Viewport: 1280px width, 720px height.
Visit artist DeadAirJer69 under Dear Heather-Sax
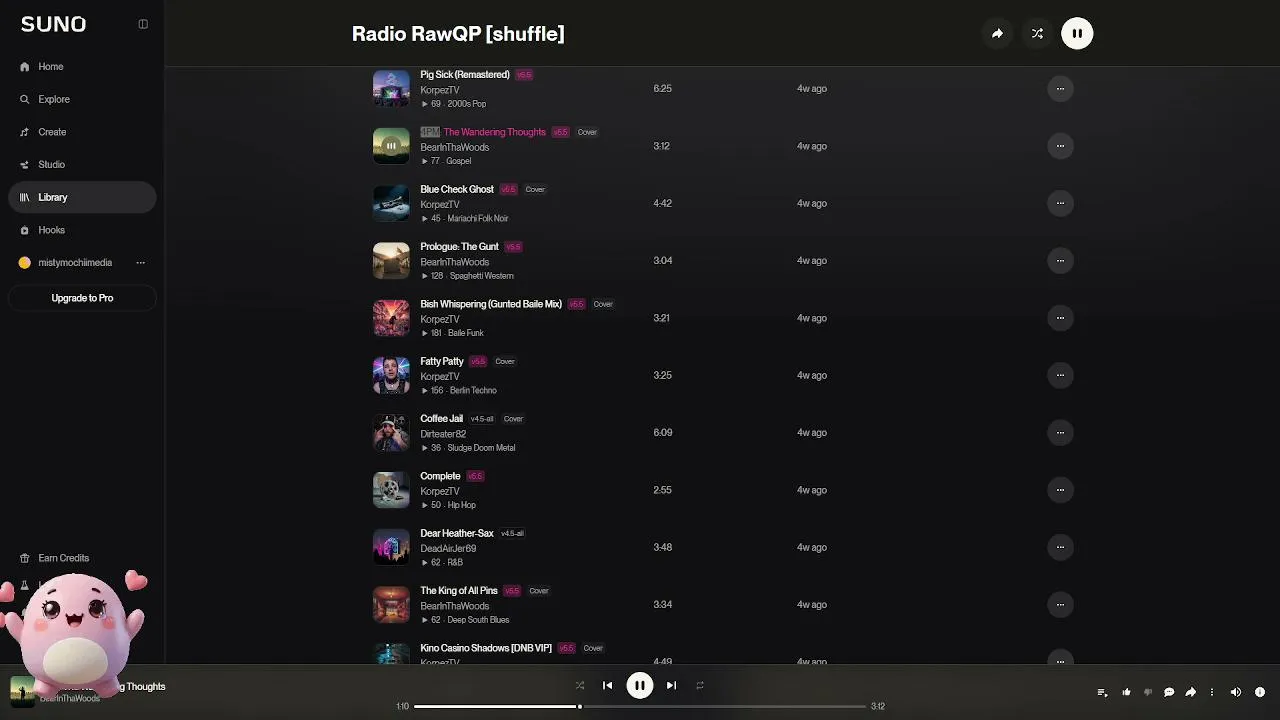(x=448, y=549)
